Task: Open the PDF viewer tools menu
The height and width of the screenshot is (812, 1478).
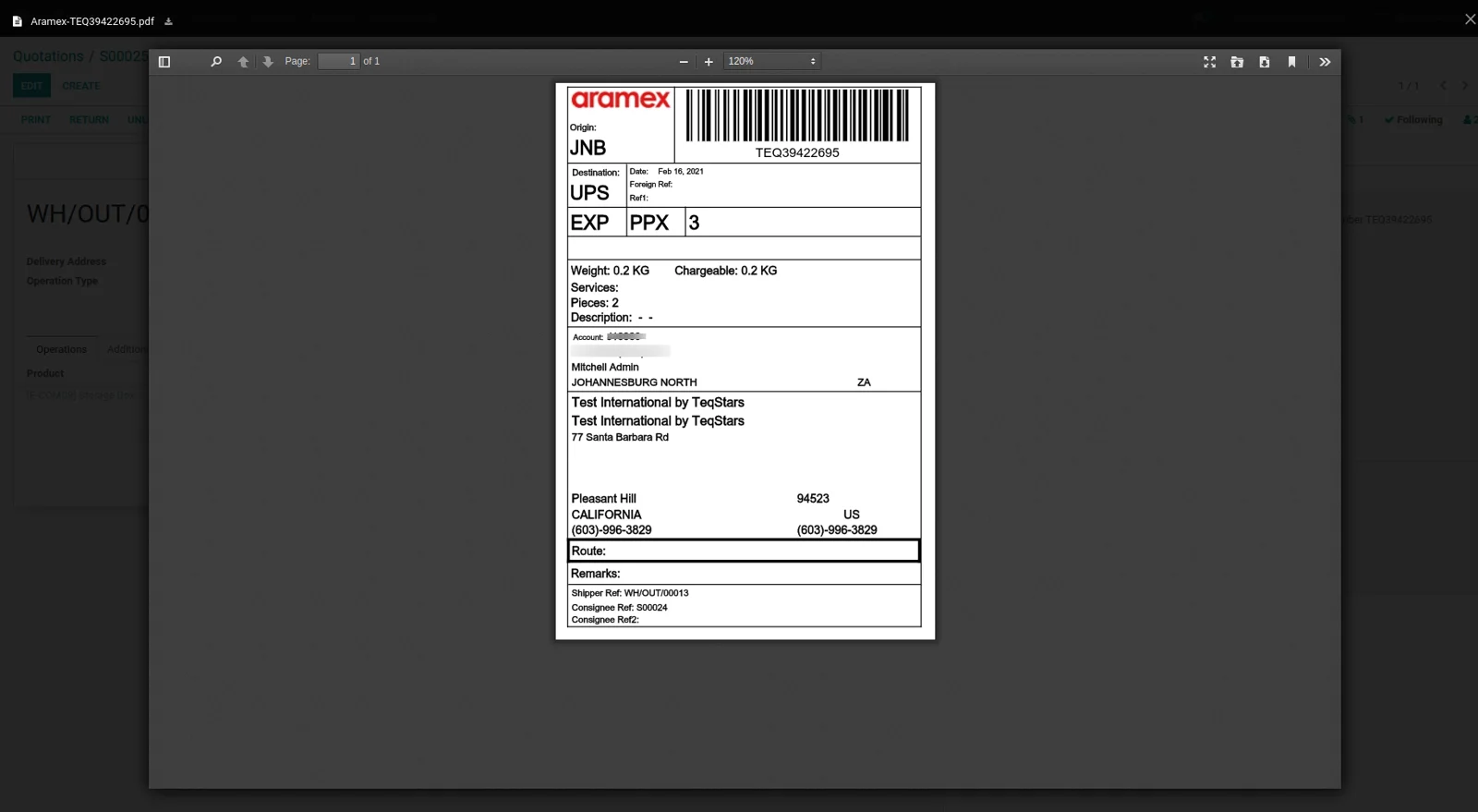Action: coord(1325,62)
